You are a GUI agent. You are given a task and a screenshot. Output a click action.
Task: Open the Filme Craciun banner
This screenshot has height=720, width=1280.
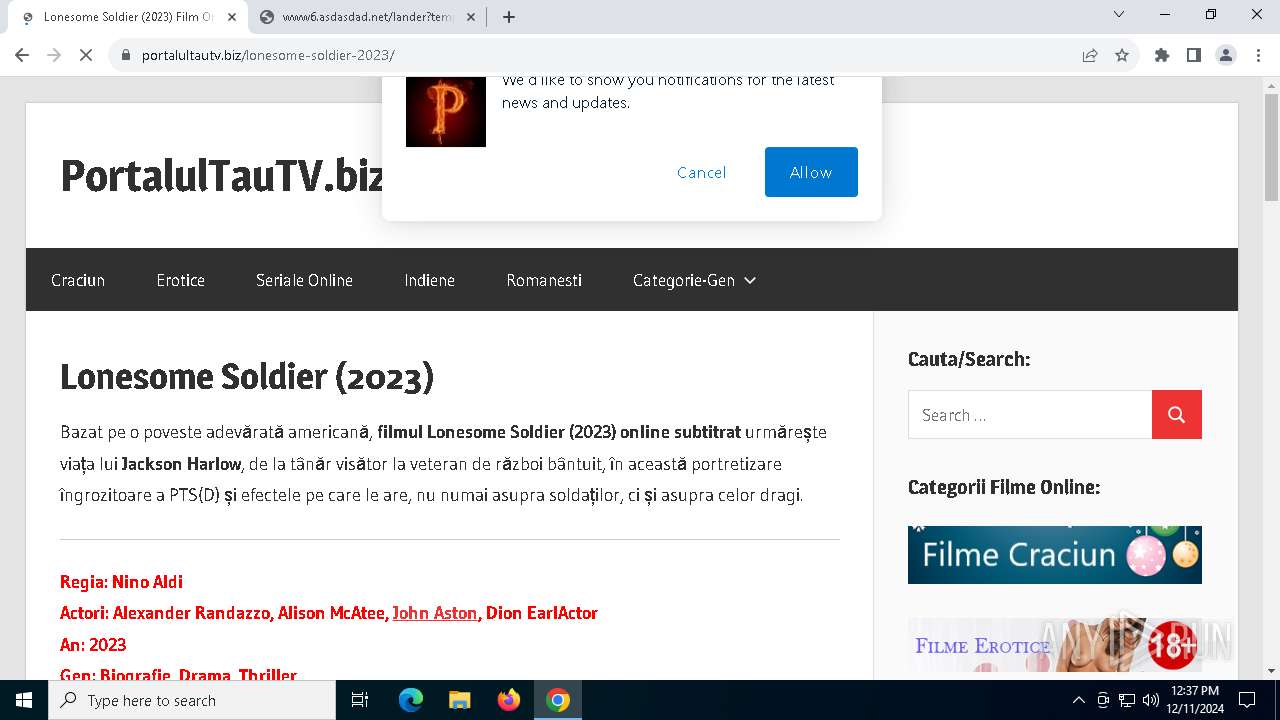1055,555
